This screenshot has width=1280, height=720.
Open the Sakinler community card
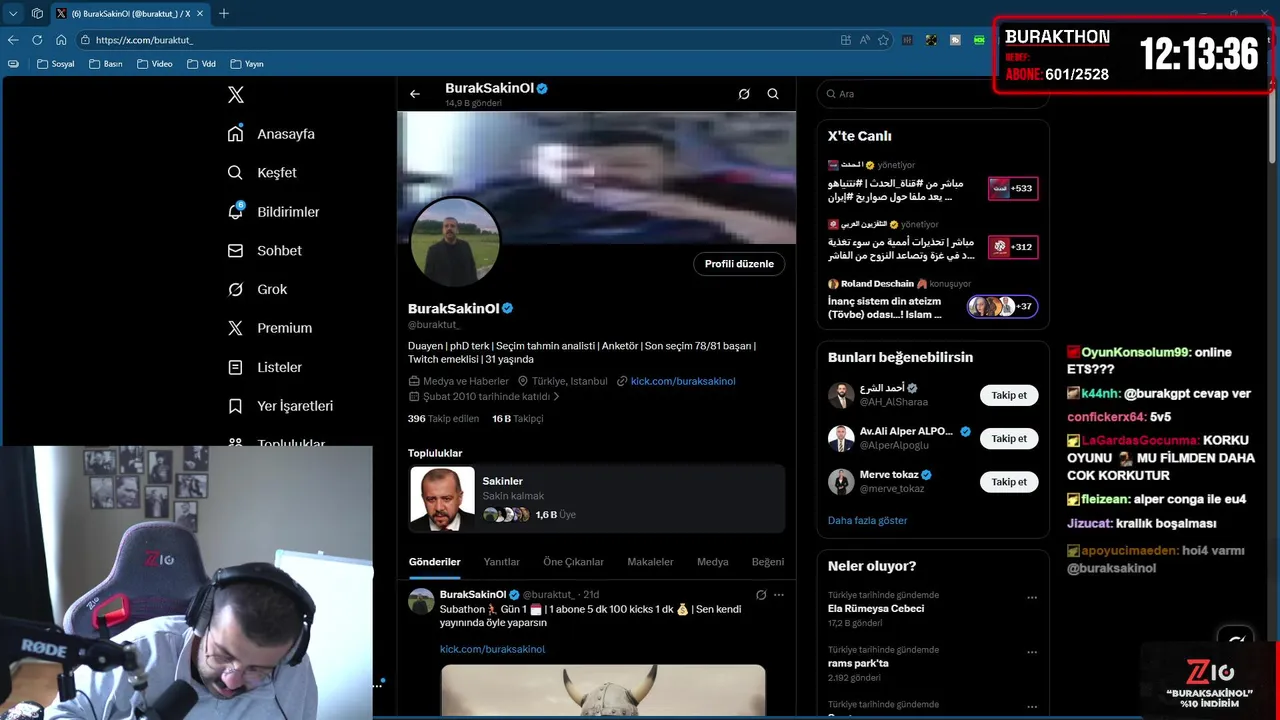(x=597, y=499)
